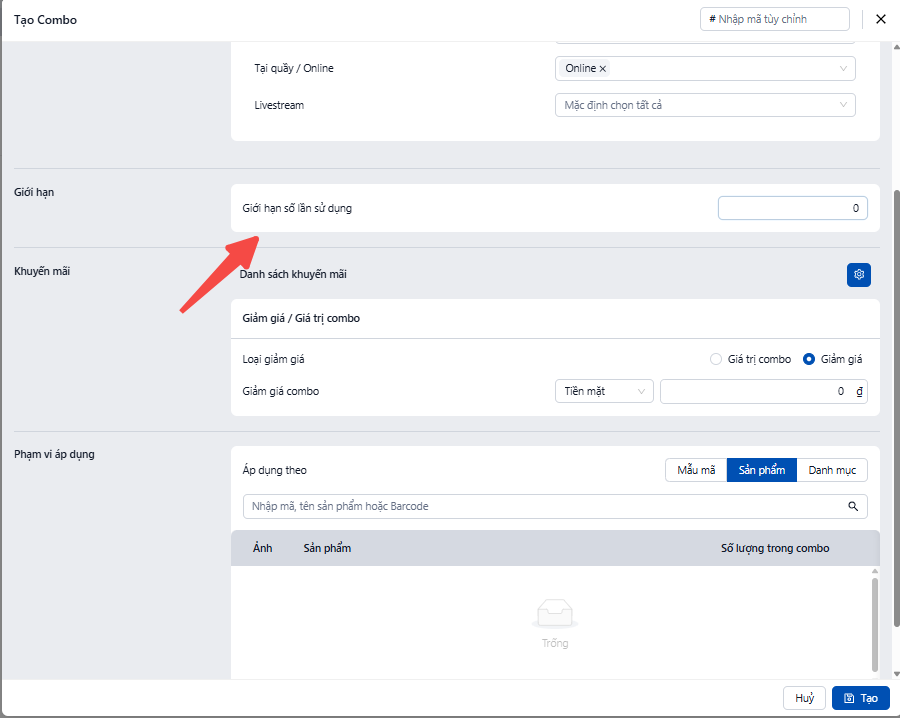900x718 pixels.
Task: Click the đ currency symbol in discount field
Action: [x=859, y=392]
